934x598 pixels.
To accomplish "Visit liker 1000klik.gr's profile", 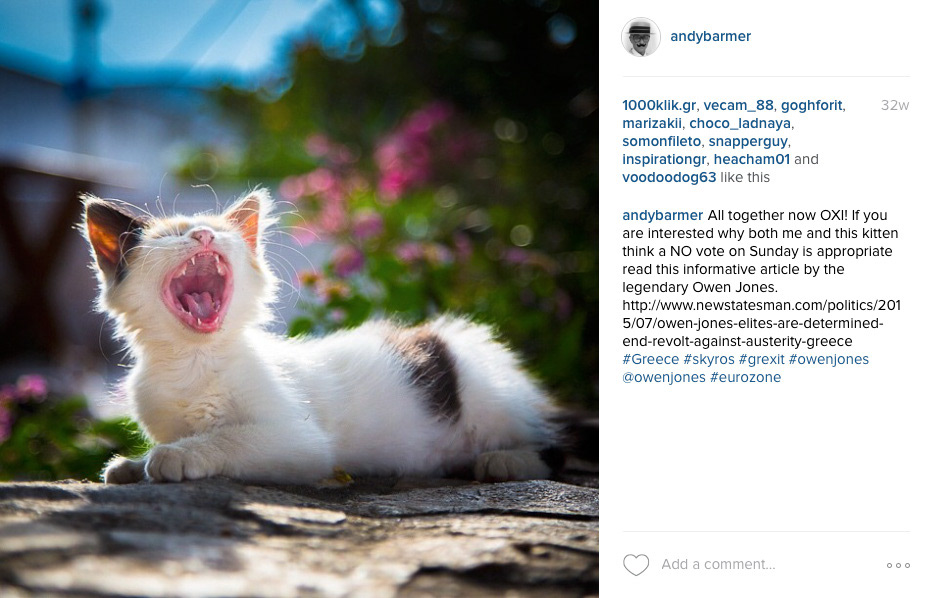I will point(659,105).
